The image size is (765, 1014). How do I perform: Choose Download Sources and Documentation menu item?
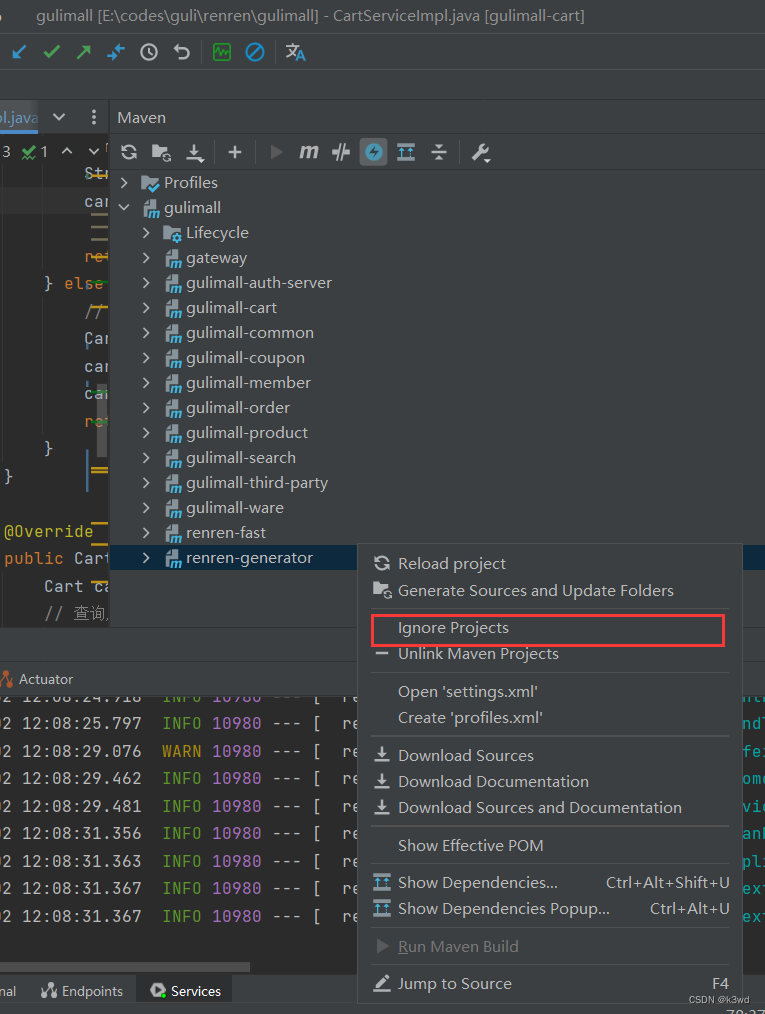pos(550,808)
